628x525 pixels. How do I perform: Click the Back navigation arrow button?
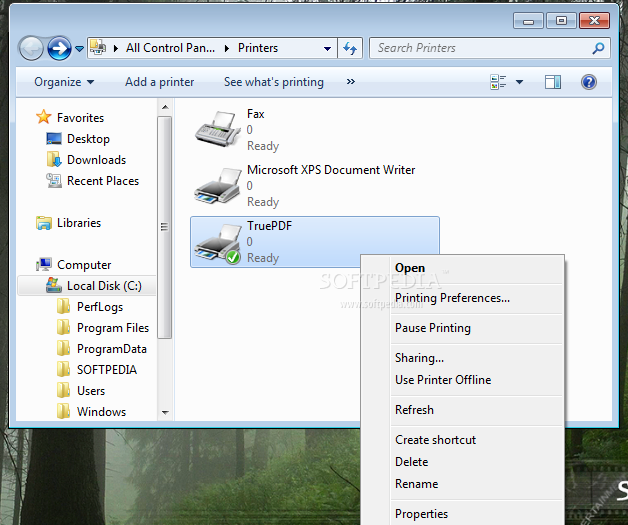tap(31, 48)
